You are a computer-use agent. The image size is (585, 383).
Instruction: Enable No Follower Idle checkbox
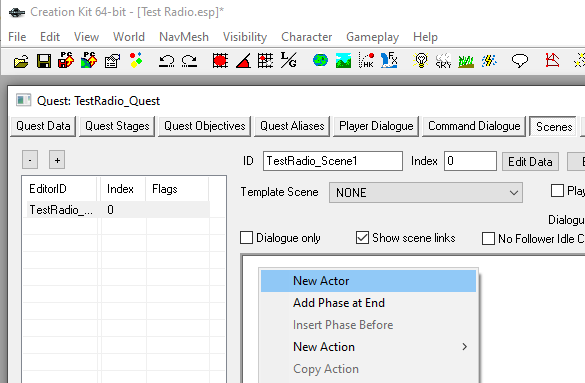point(488,238)
